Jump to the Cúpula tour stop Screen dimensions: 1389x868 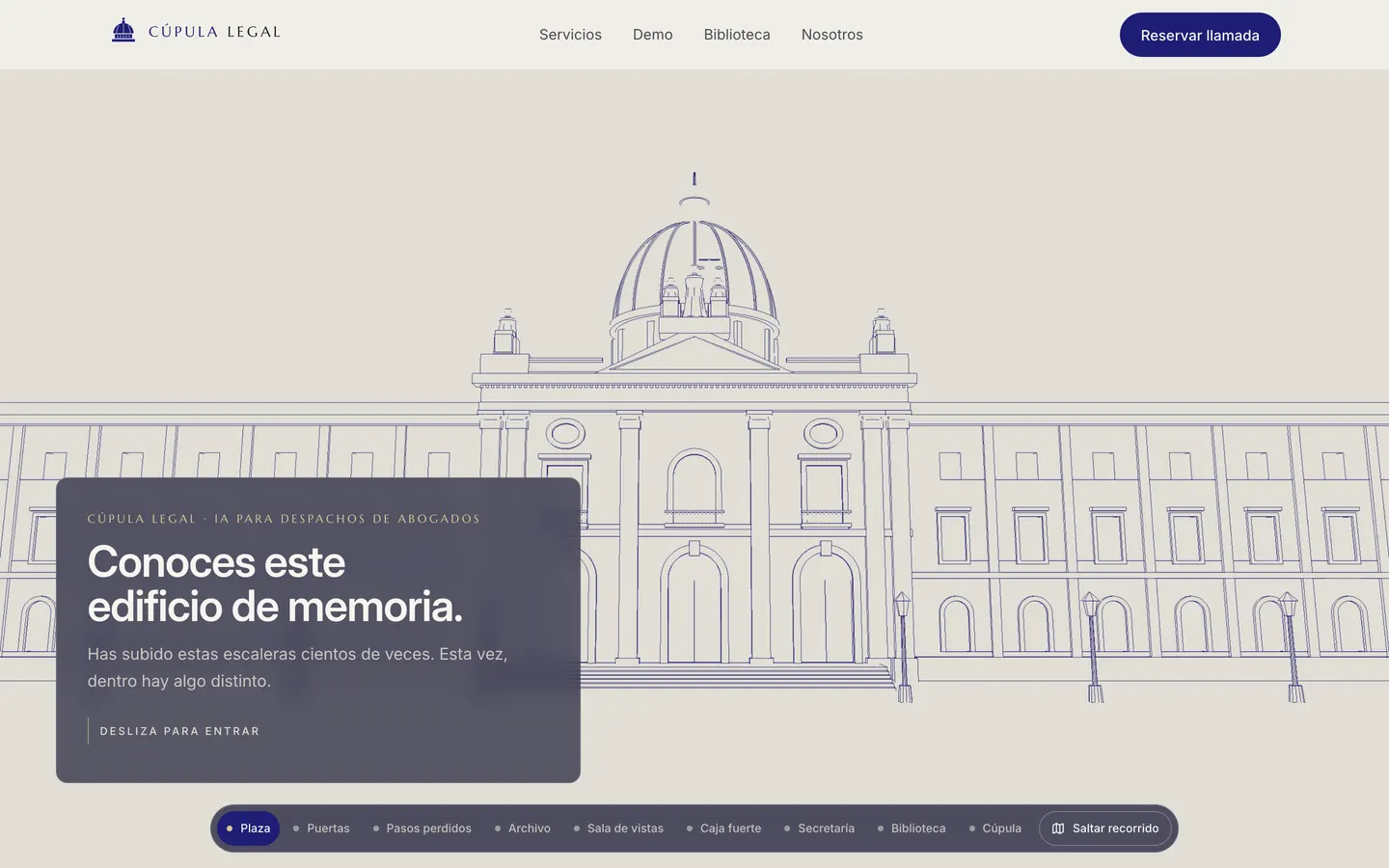(x=995, y=828)
